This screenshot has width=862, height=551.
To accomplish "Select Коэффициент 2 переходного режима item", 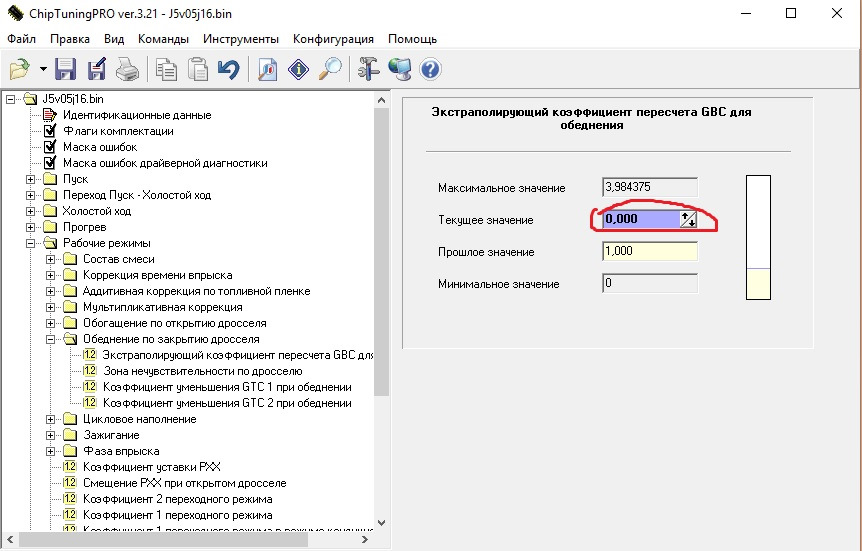I will tap(178, 499).
